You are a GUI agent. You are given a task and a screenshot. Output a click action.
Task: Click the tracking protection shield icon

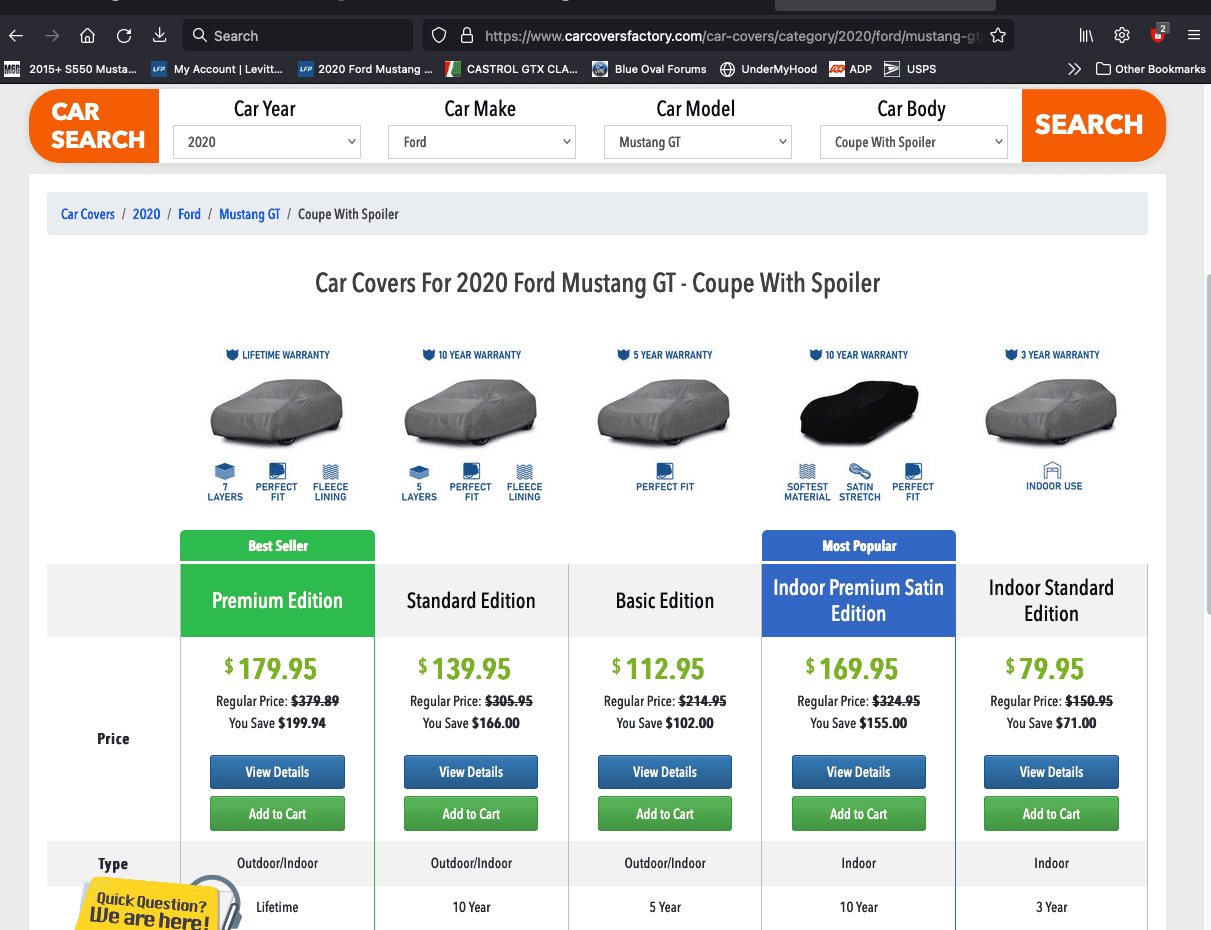pos(438,36)
